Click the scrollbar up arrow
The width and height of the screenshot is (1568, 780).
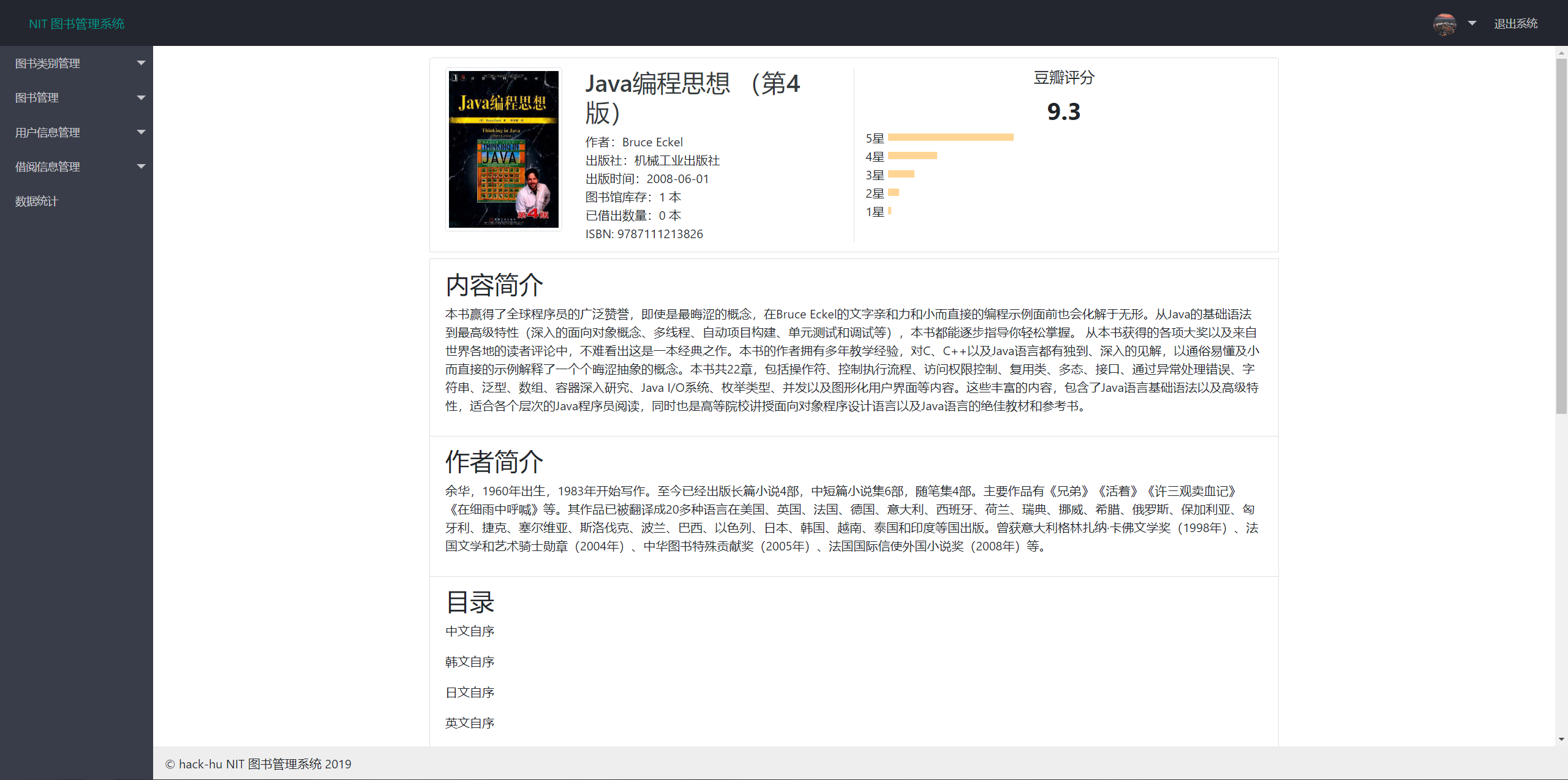(1561, 54)
